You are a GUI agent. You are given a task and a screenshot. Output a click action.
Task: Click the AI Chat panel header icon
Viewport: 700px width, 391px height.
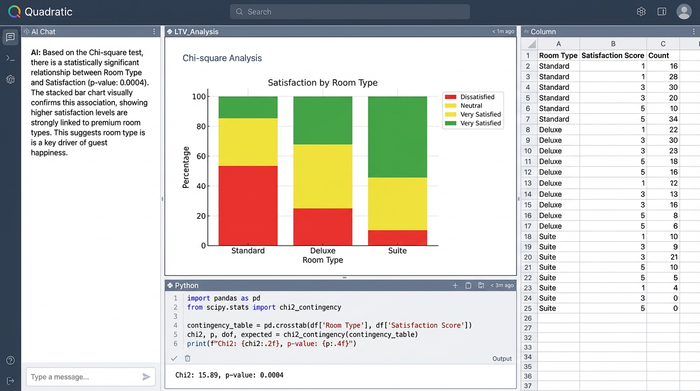(x=26, y=32)
